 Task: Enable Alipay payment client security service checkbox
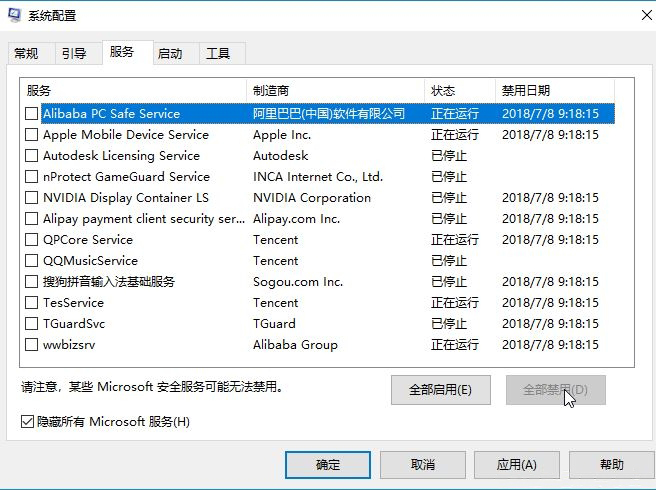click(31, 218)
